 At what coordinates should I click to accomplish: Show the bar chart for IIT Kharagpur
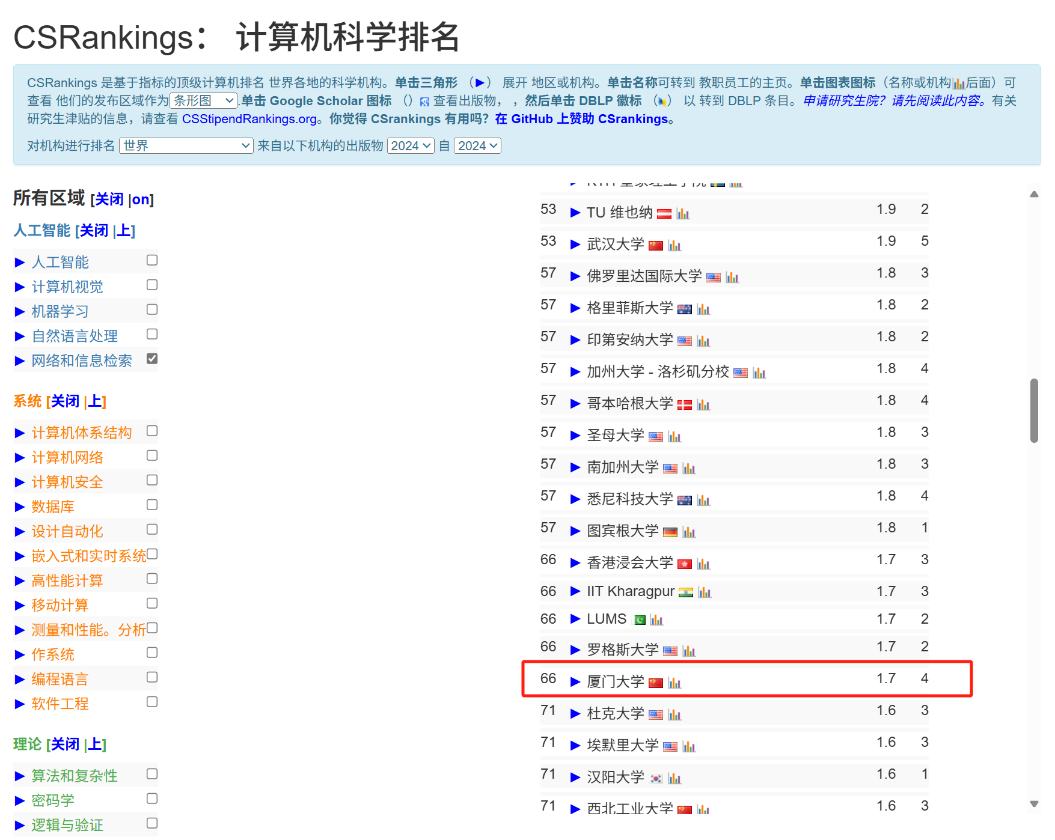point(705,593)
